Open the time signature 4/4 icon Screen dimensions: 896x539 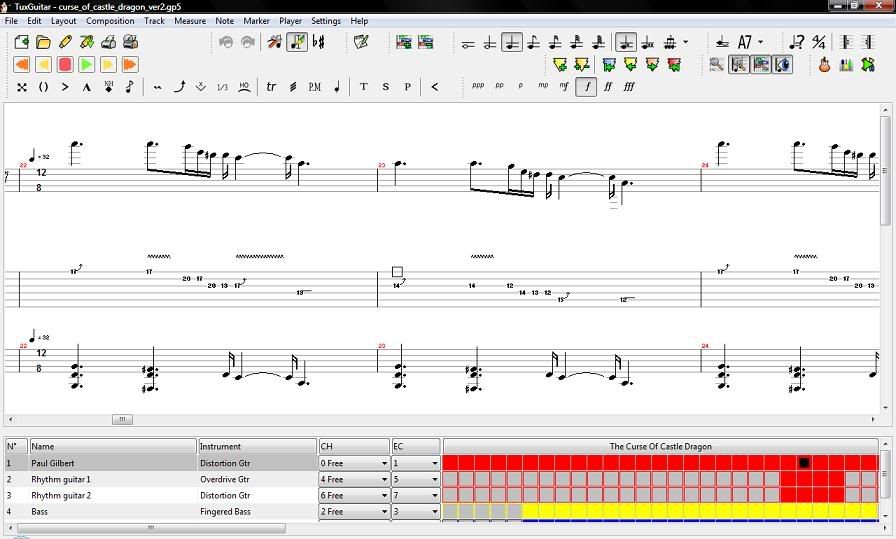point(819,42)
